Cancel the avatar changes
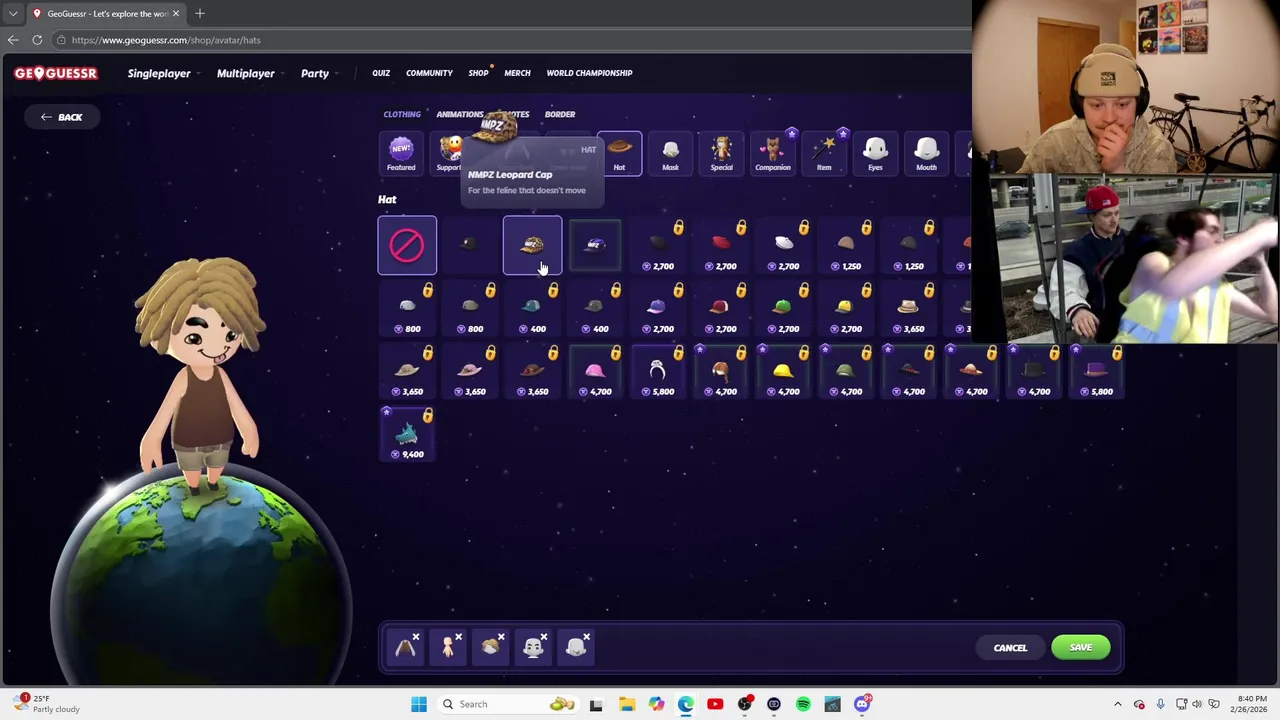The height and width of the screenshot is (720, 1280). click(1010, 648)
